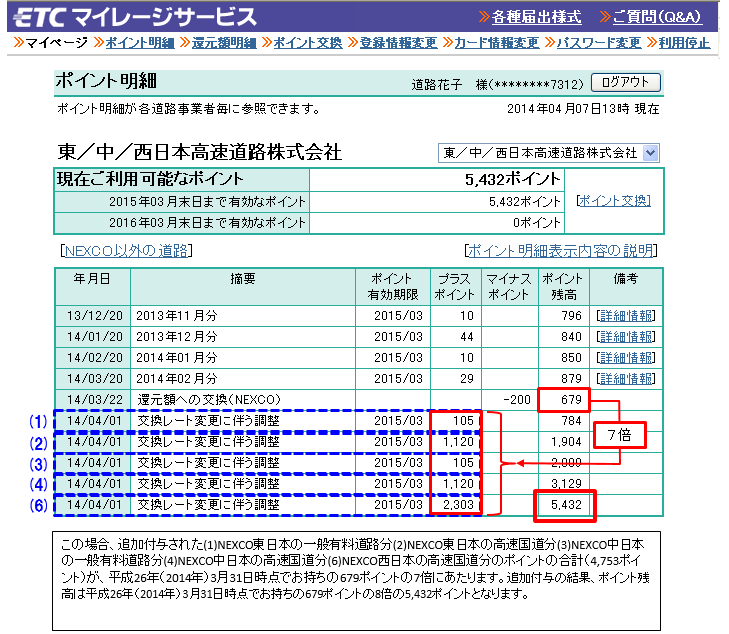Open 詳細情報 for 2014年01月分 row
Image resolution: width=729 pixels, height=634 pixels.
click(626, 358)
